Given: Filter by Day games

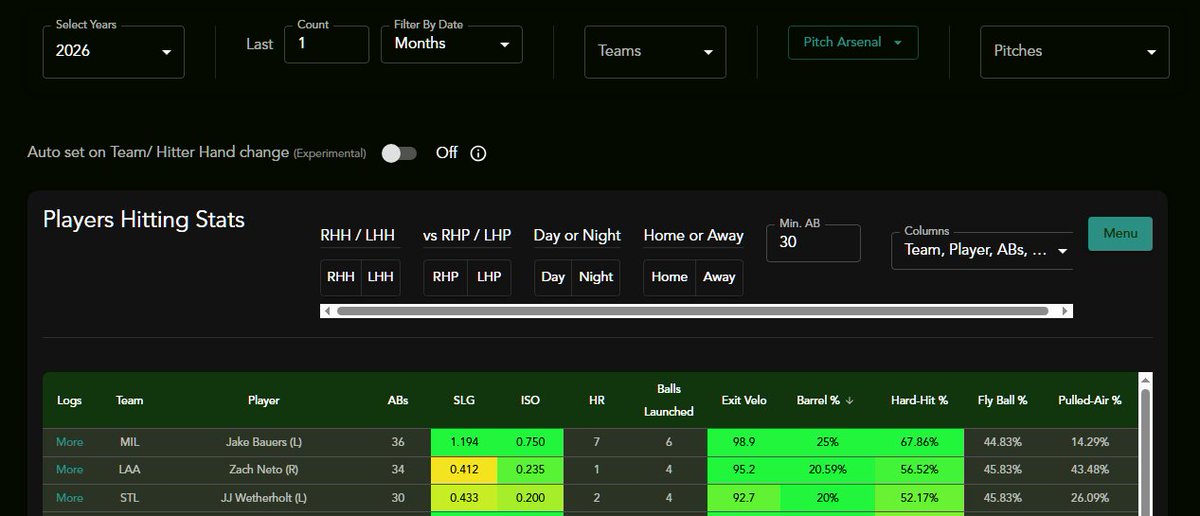Looking at the screenshot, I should [553, 277].
